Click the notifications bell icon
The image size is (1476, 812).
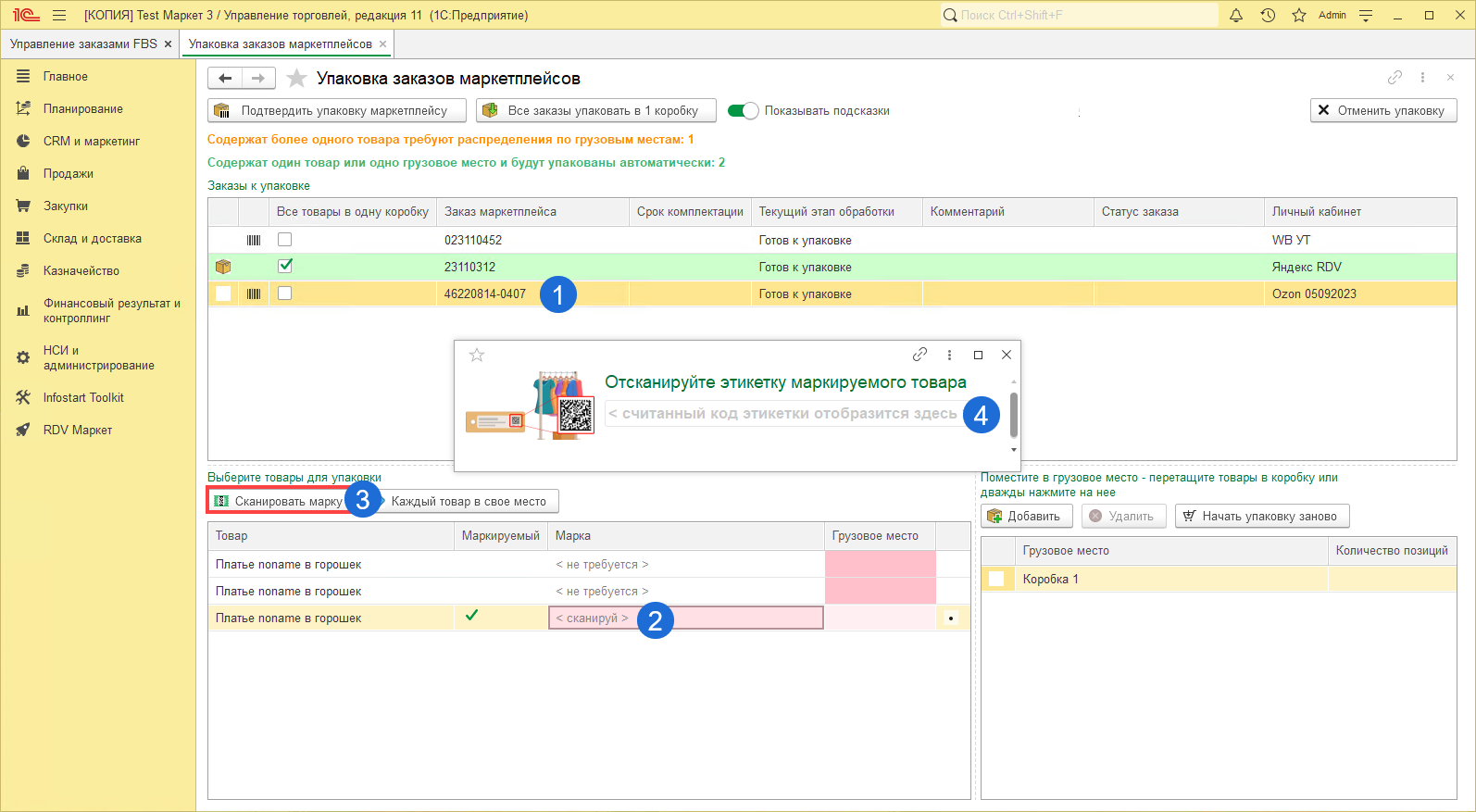1235,15
